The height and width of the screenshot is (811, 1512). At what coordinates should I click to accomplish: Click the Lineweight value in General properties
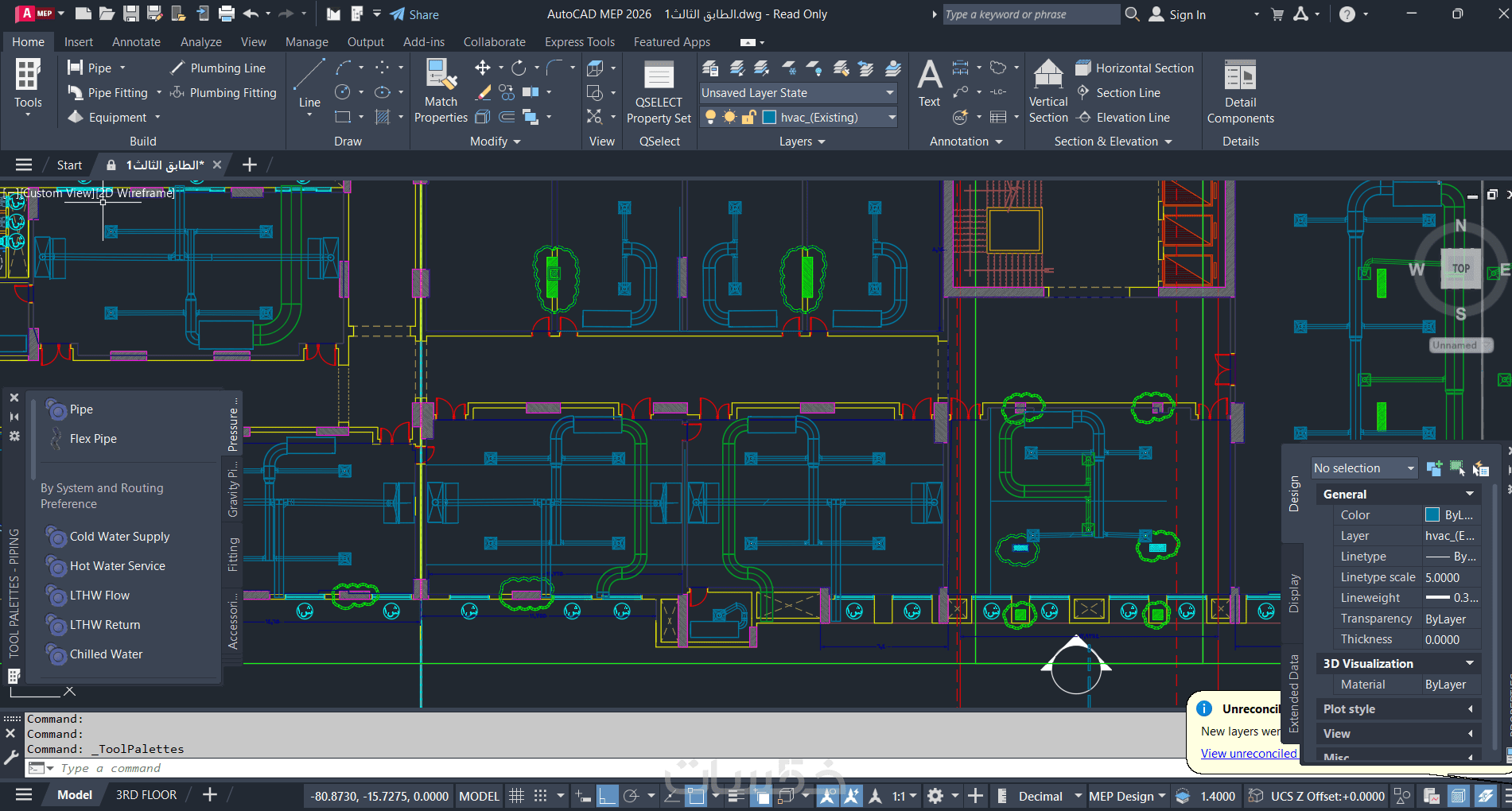1452,597
